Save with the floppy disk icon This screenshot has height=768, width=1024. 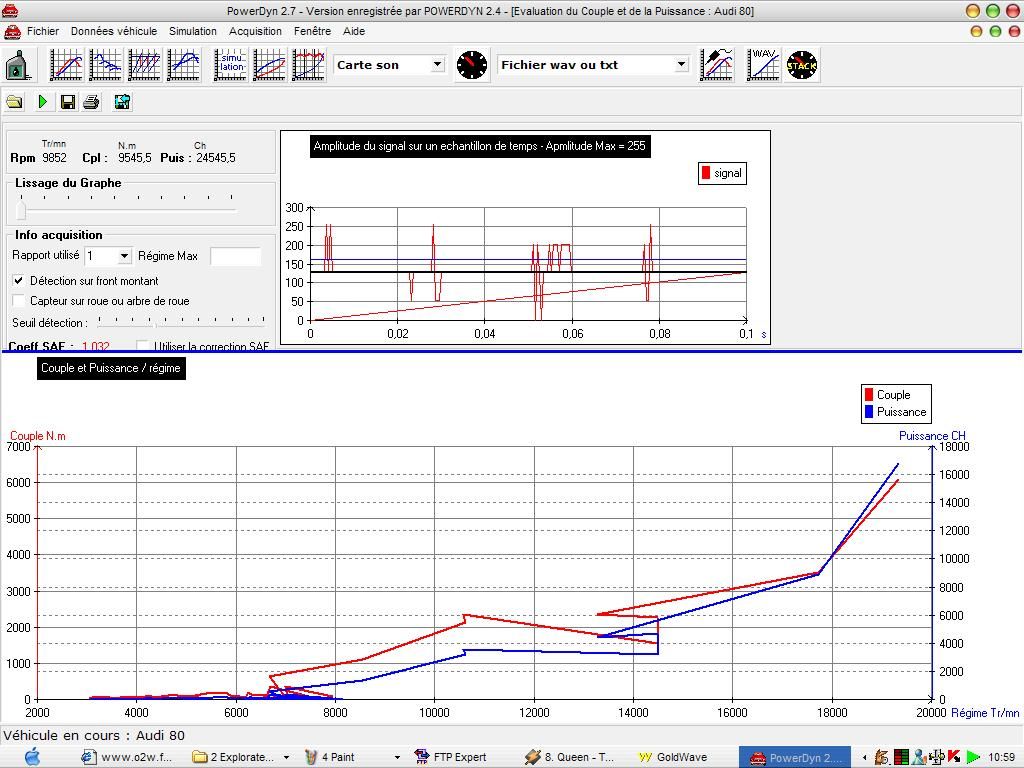[x=68, y=102]
